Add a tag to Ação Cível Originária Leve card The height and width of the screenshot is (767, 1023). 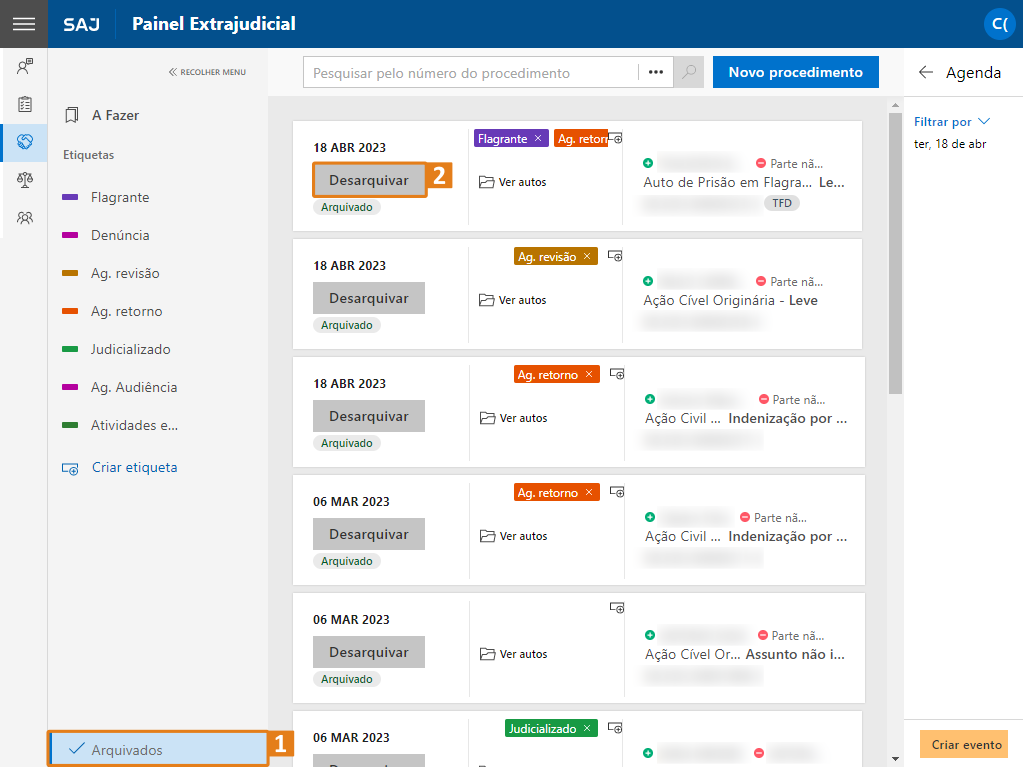pos(615,256)
